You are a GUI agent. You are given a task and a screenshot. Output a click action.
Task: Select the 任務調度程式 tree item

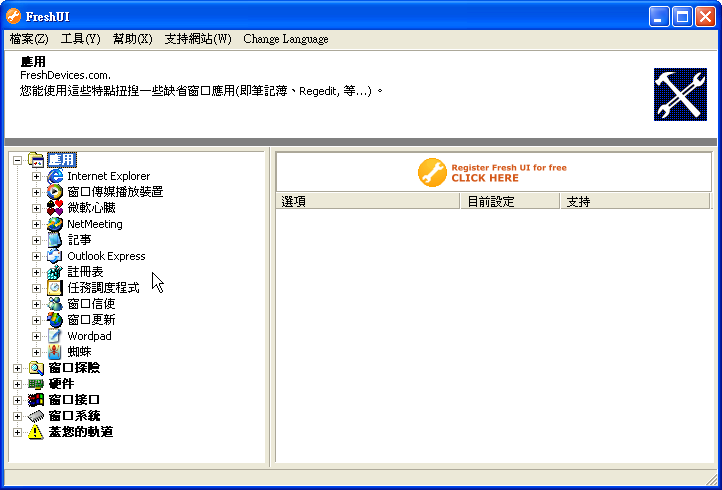click(x=103, y=288)
